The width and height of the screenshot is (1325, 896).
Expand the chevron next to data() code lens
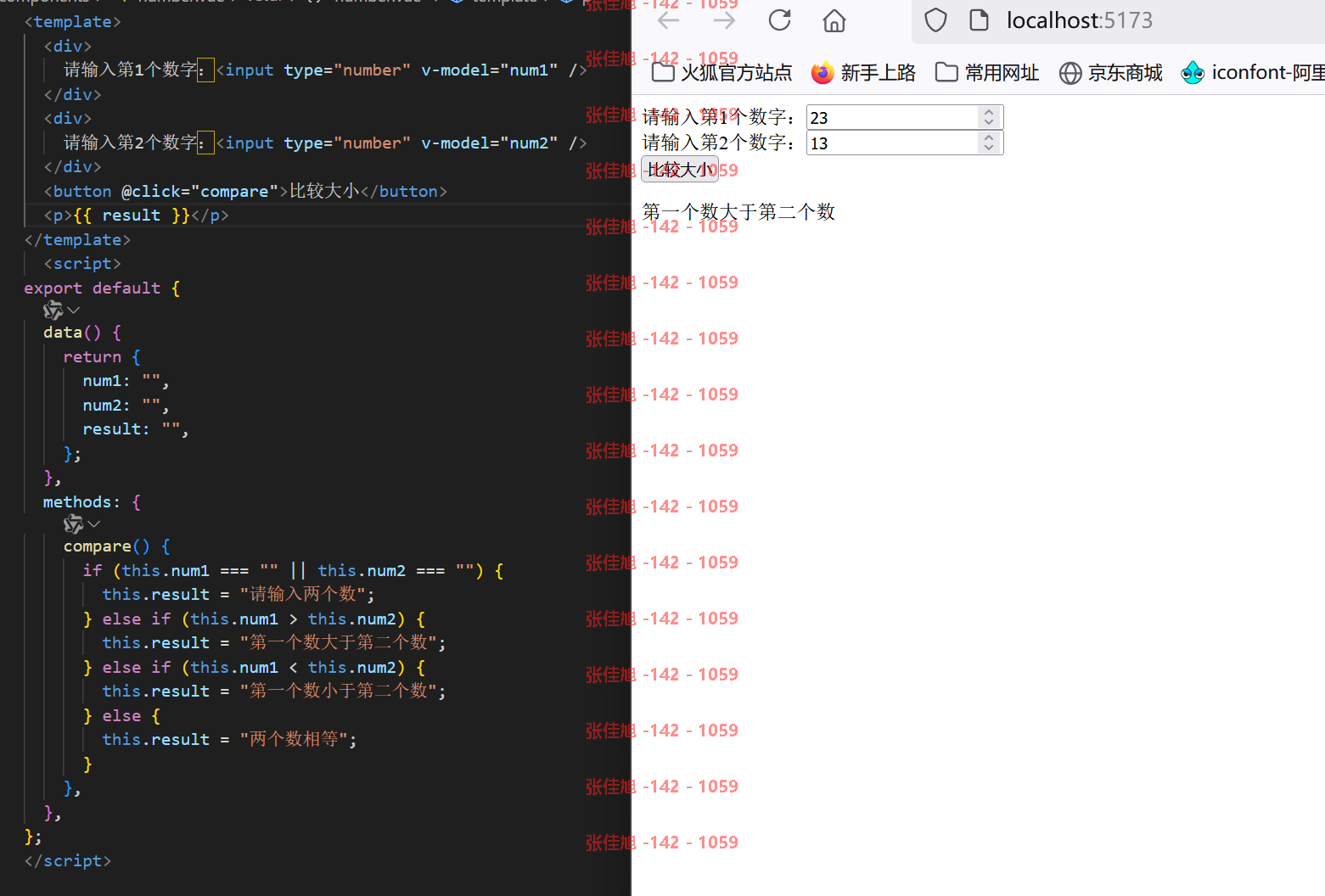[74, 311]
